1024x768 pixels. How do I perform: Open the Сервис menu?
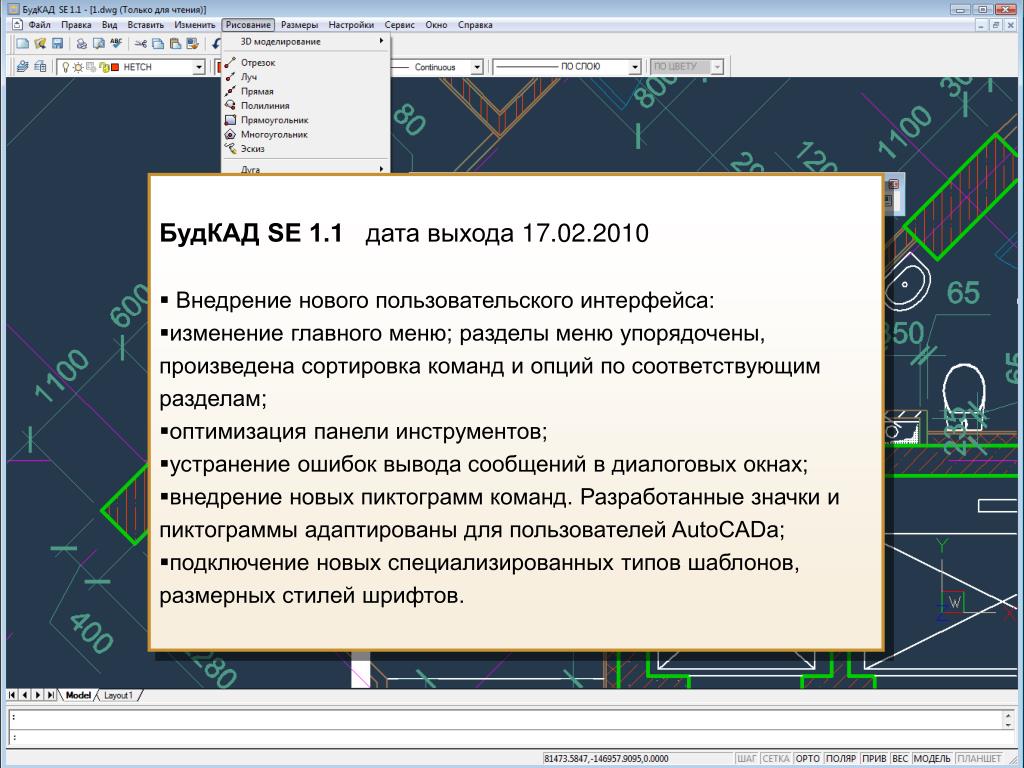[x=400, y=25]
